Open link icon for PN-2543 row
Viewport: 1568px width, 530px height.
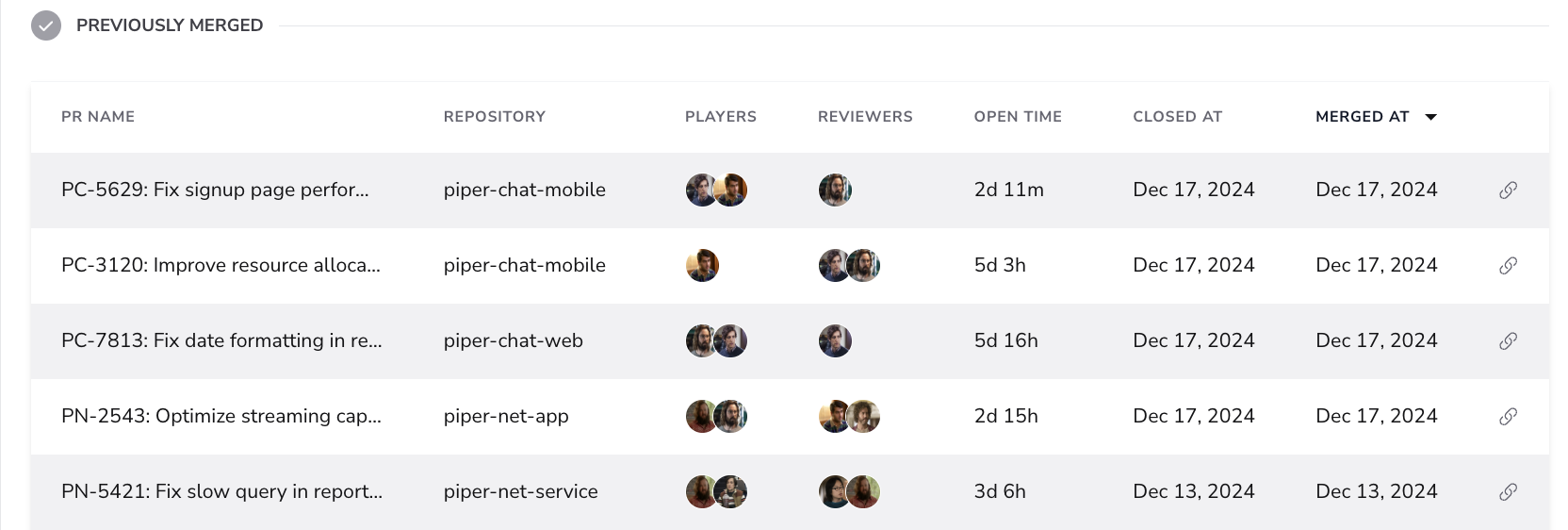coord(1508,417)
